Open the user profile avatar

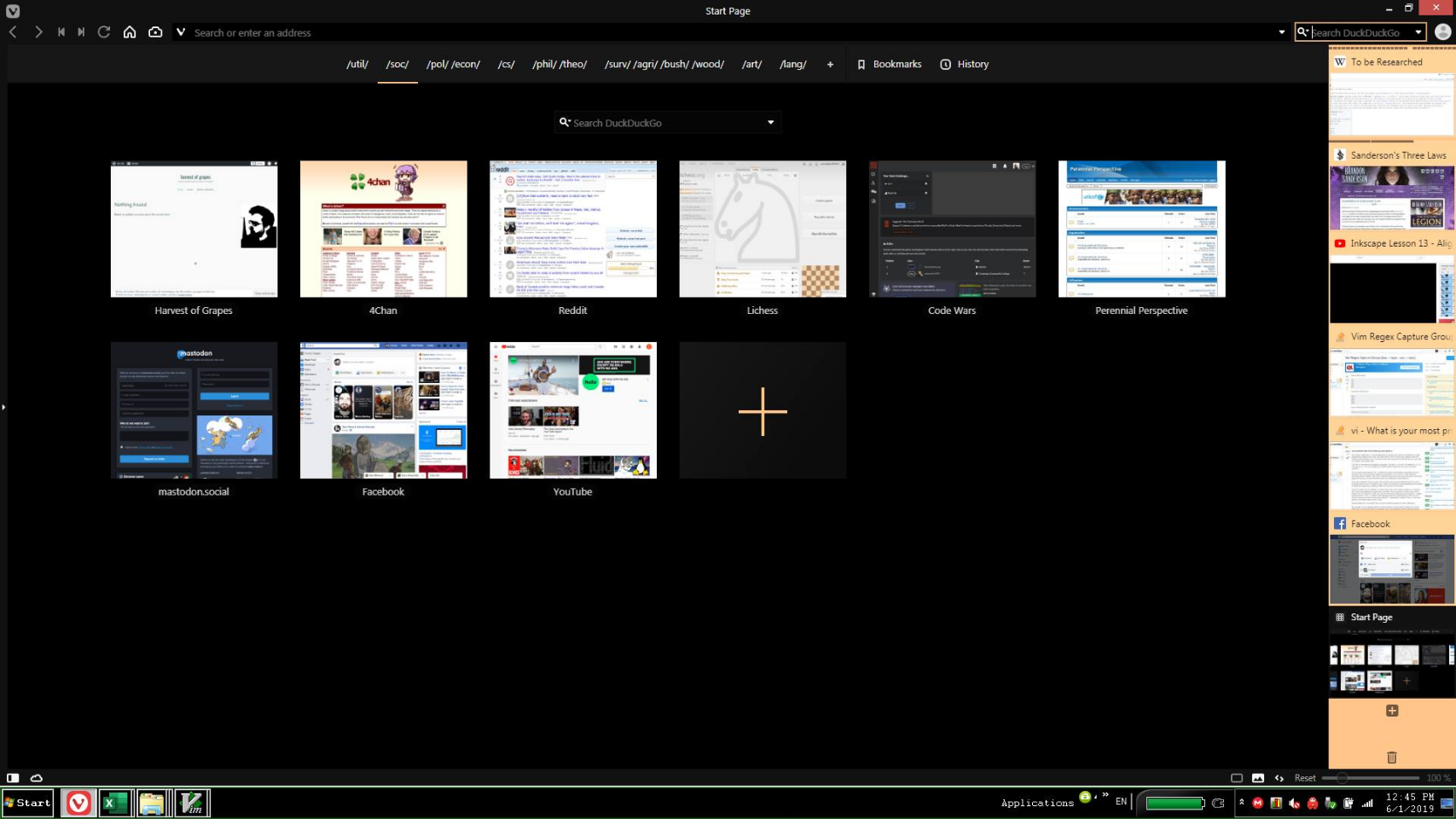[1442, 32]
